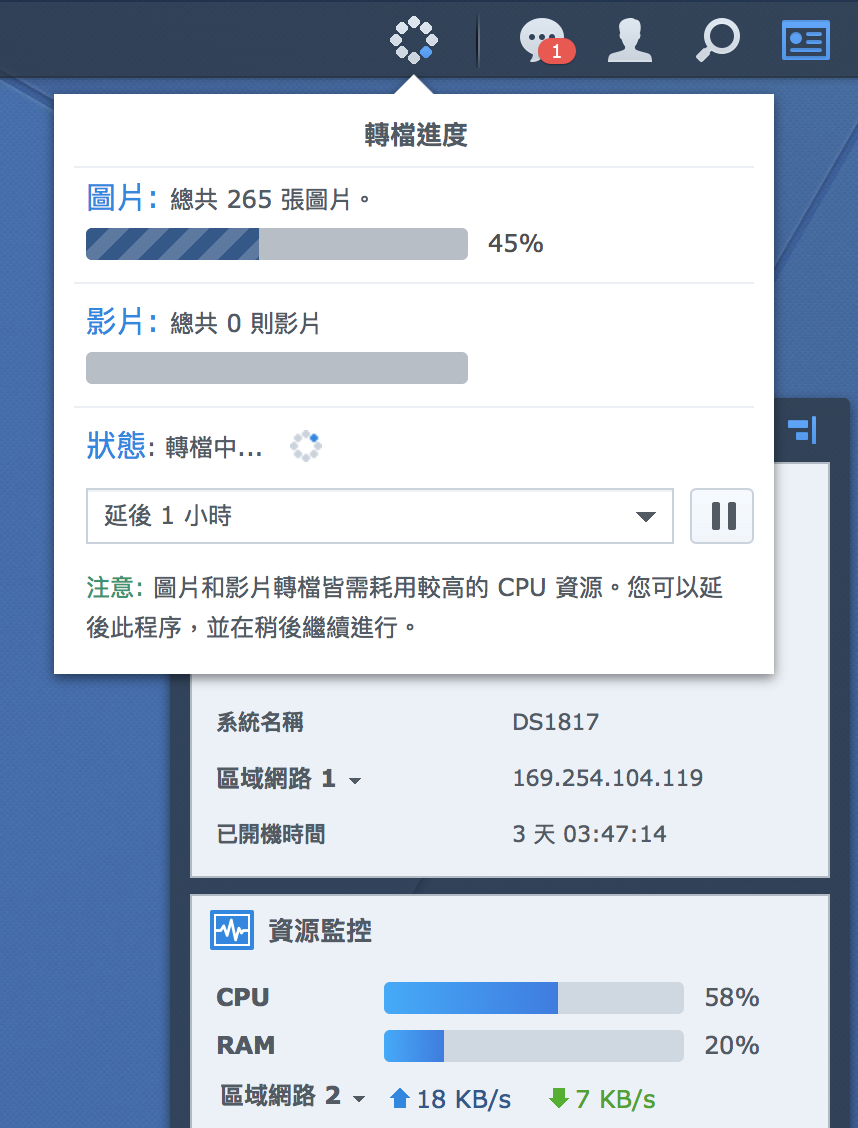Click the search magnifier icon
The width and height of the screenshot is (858, 1128).
tap(718, 40)
